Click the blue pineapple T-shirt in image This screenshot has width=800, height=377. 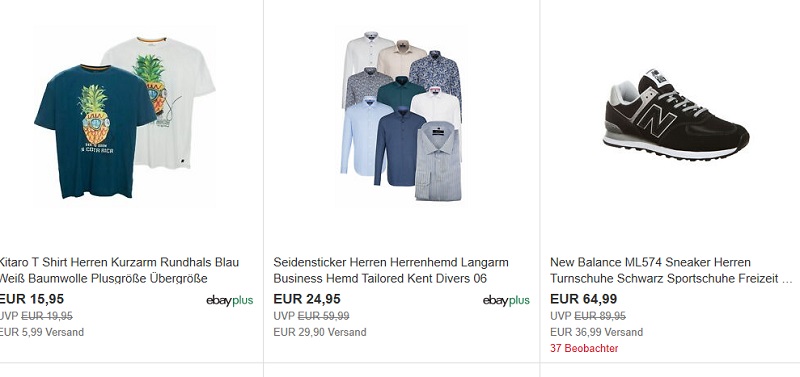point(95,132)
